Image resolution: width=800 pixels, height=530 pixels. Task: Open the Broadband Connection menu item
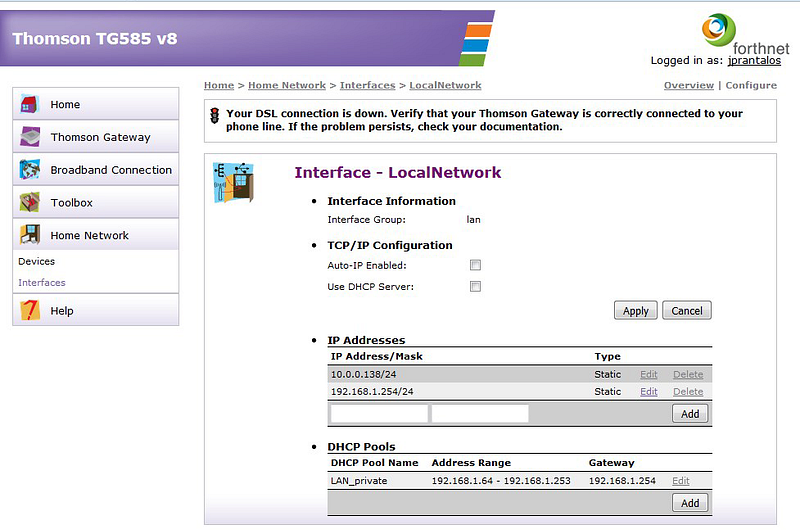[x=95, y=169]
